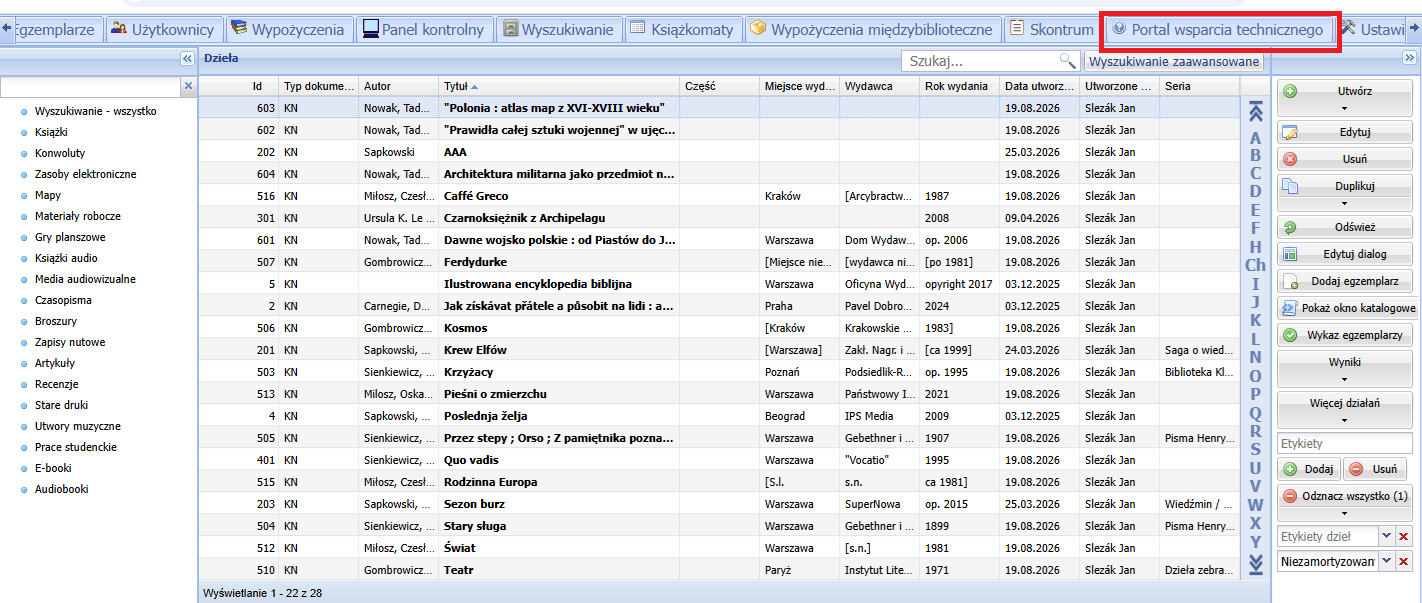The height and width of the screenshot is (603, 1422).
Task: Select the Quo vadis row title
Action: 471,460
